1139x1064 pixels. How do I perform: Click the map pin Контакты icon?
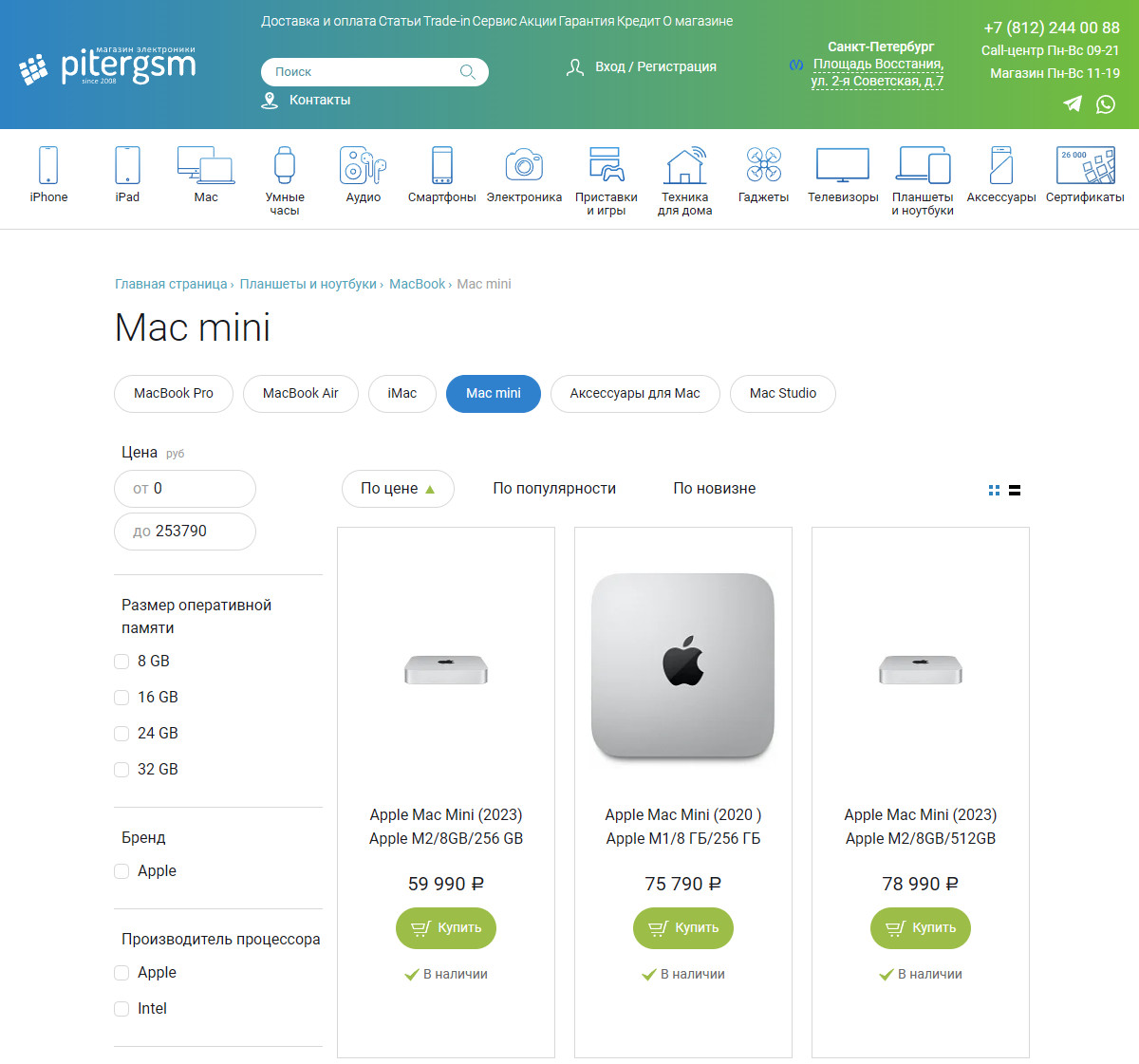coord(270,101)
